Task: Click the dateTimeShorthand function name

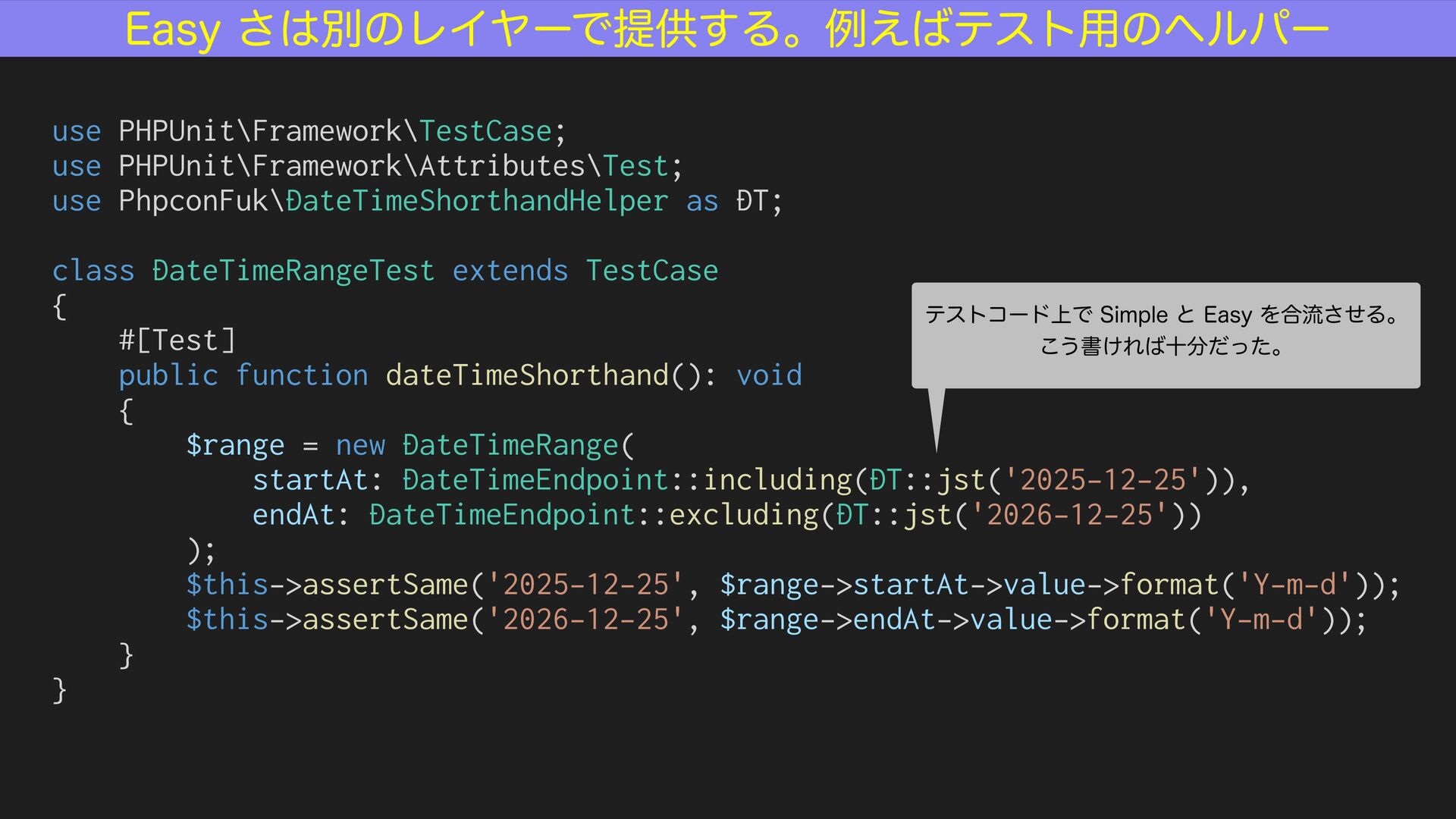Action: coord(527,375)
